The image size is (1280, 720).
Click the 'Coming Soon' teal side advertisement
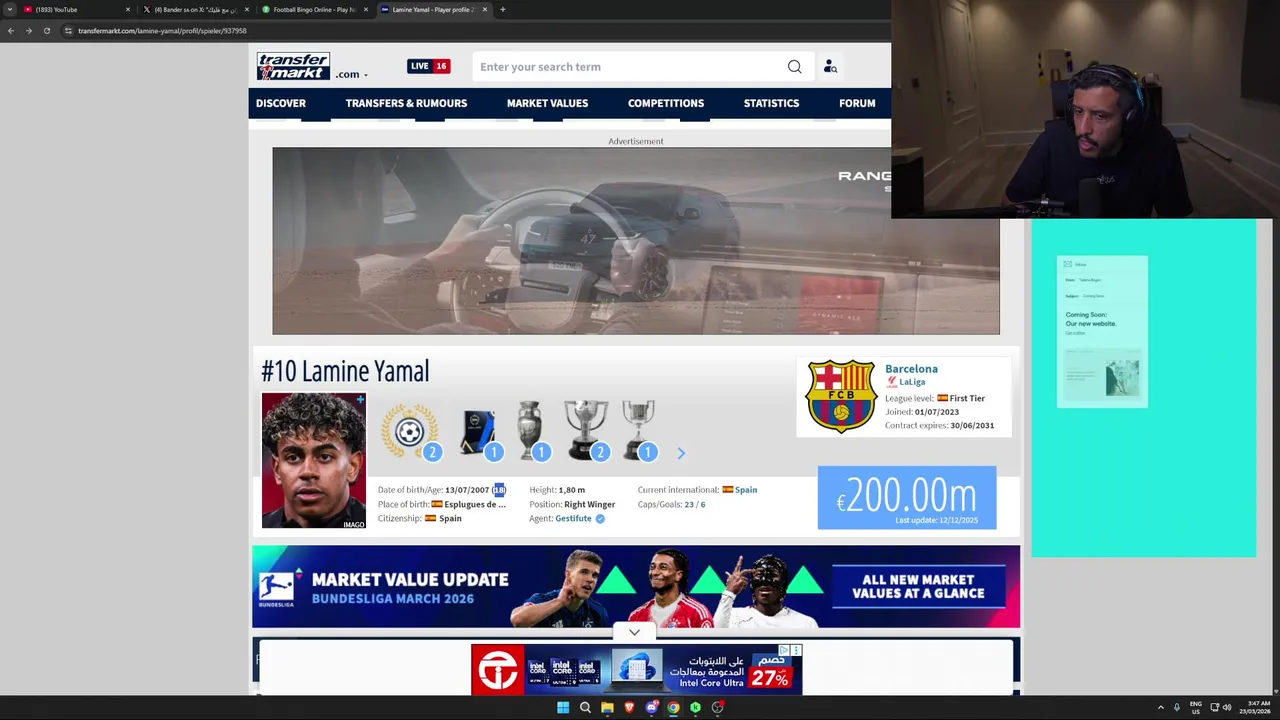coord(1143,388)
